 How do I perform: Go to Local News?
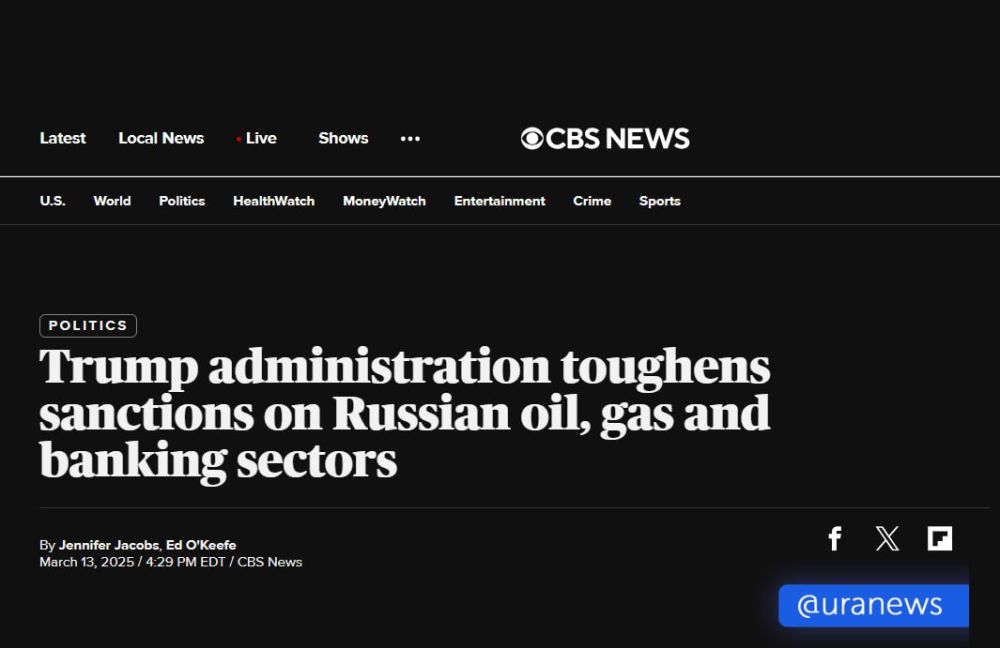coord(161,138)
